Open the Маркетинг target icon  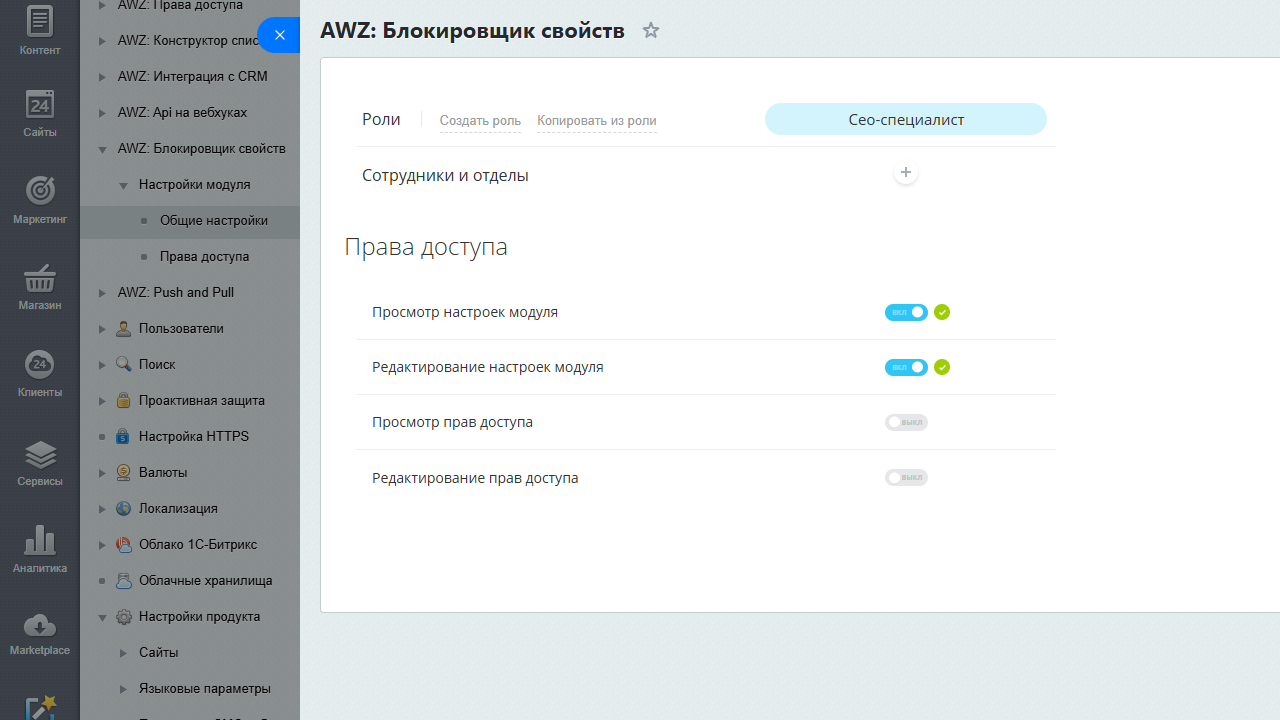click(40, 190)
